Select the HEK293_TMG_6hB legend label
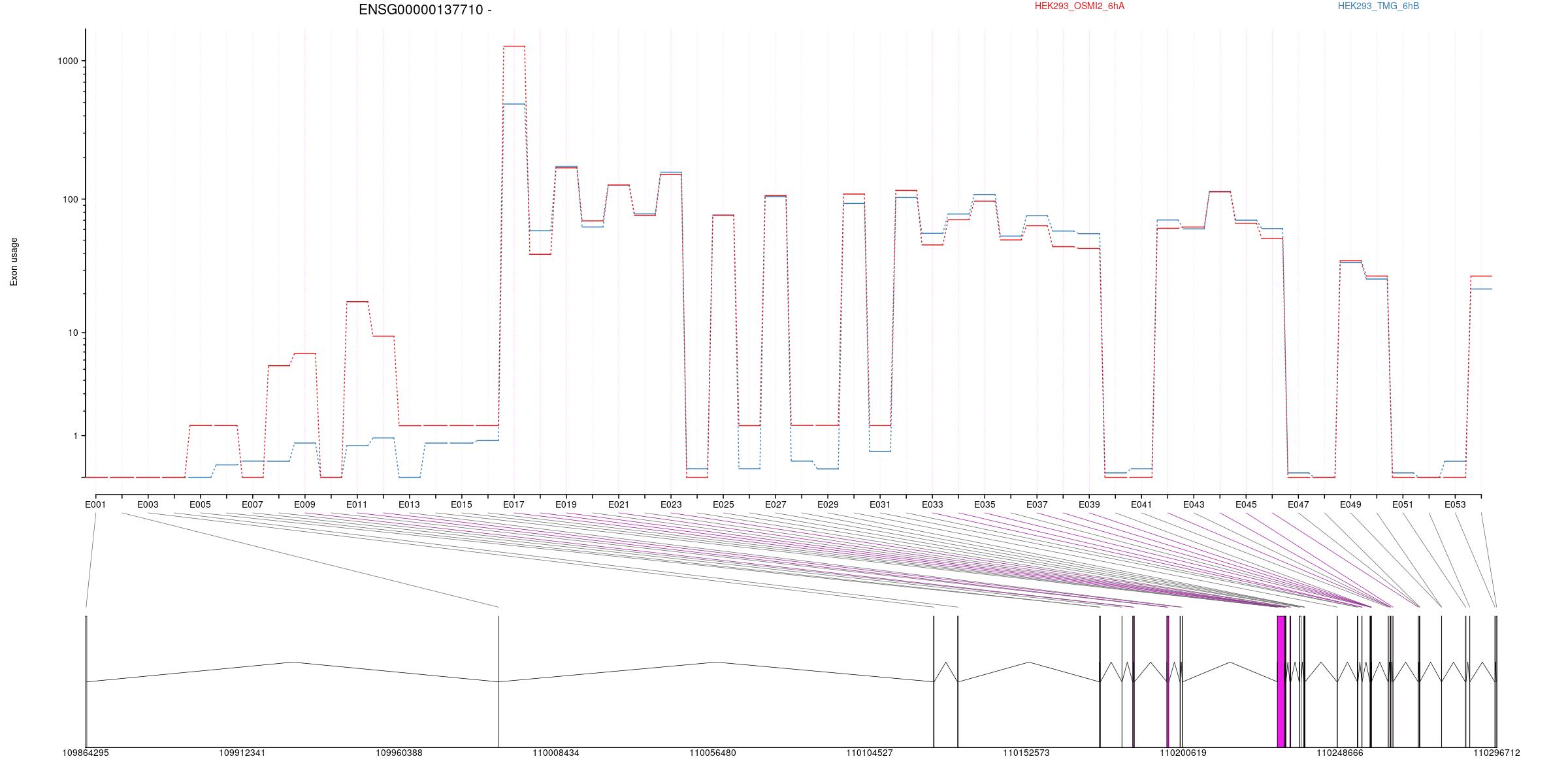The image size is (1568, 784). (x=1378, y=6)
